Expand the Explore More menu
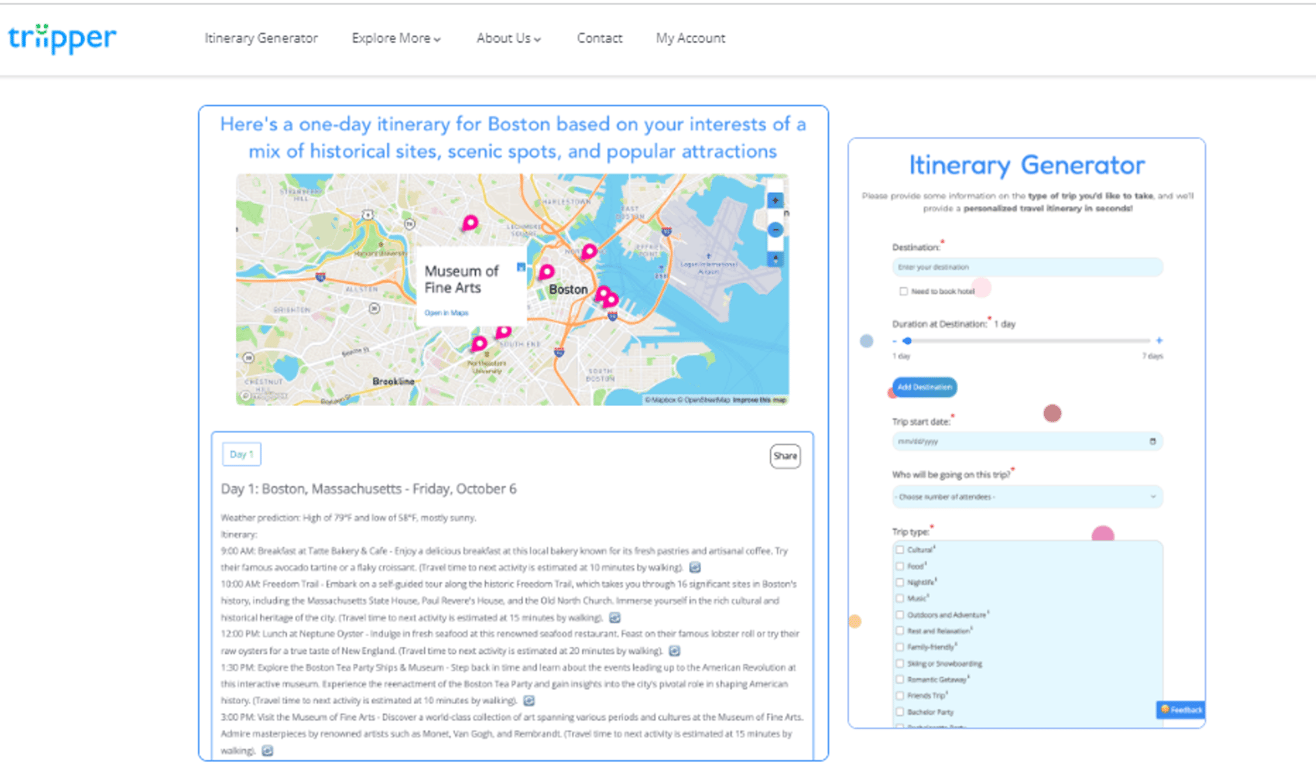 click(x=396, y=38)
